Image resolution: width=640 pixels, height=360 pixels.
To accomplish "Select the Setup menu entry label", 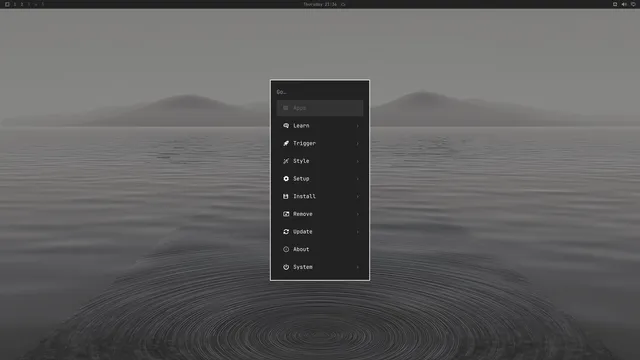I will point(301,179).
